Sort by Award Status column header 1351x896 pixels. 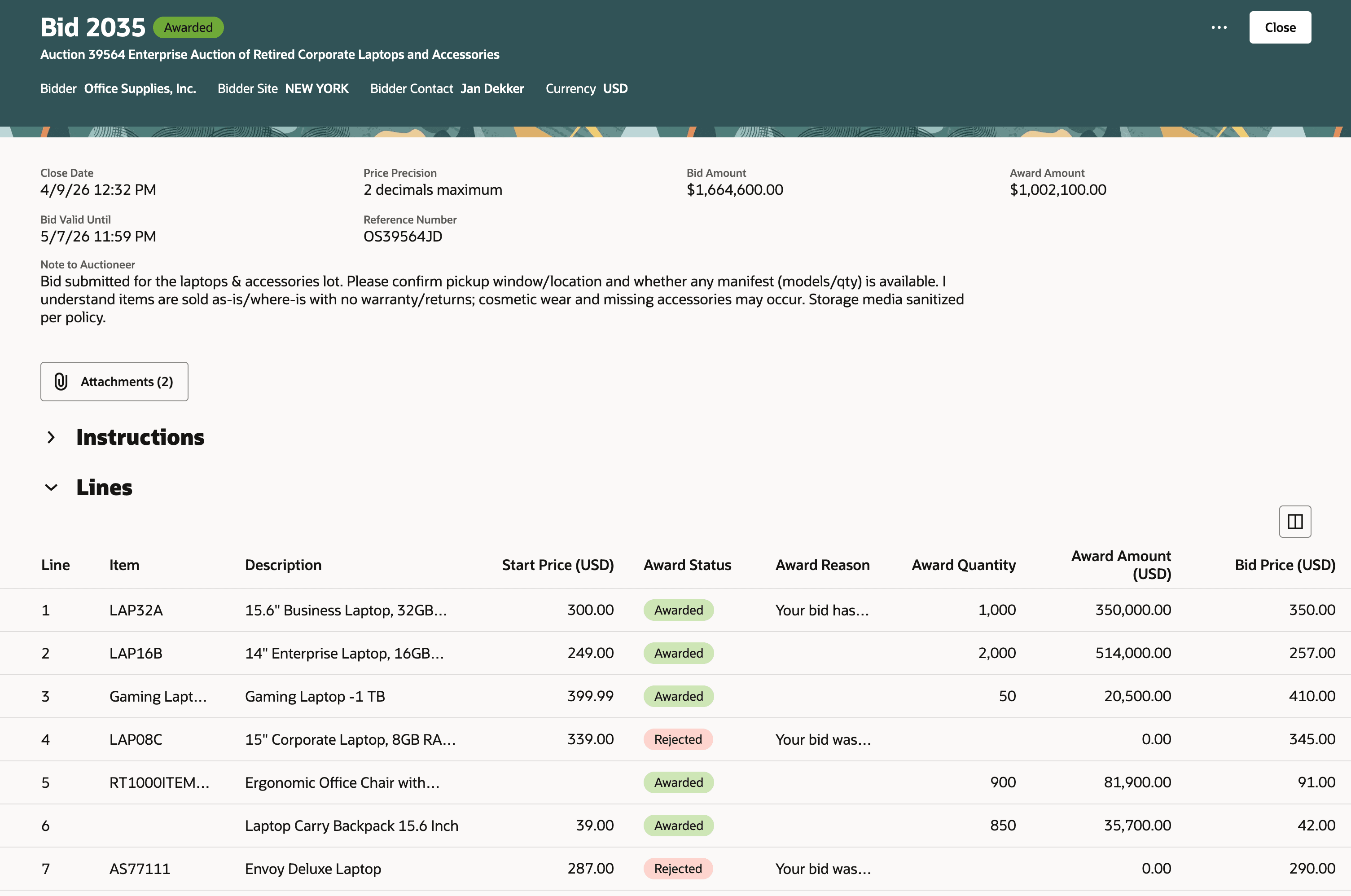coord(687,565)
